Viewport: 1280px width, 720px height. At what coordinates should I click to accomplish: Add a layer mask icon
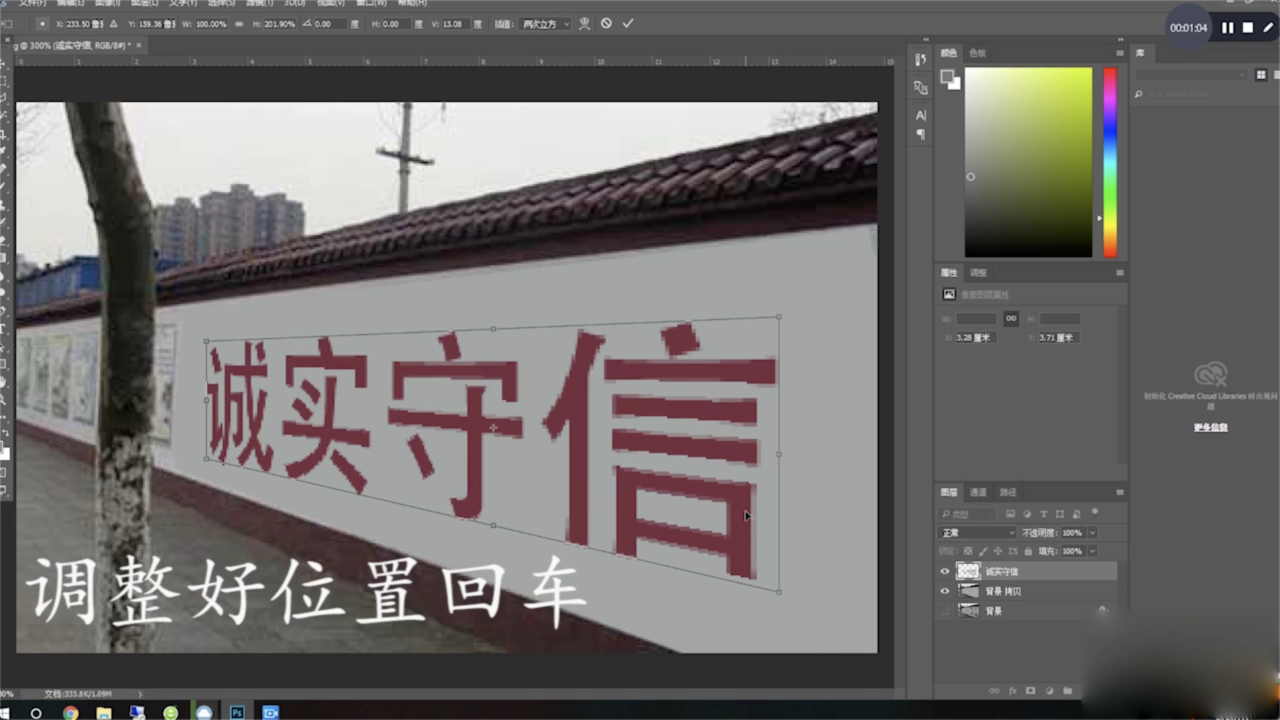1031,691
